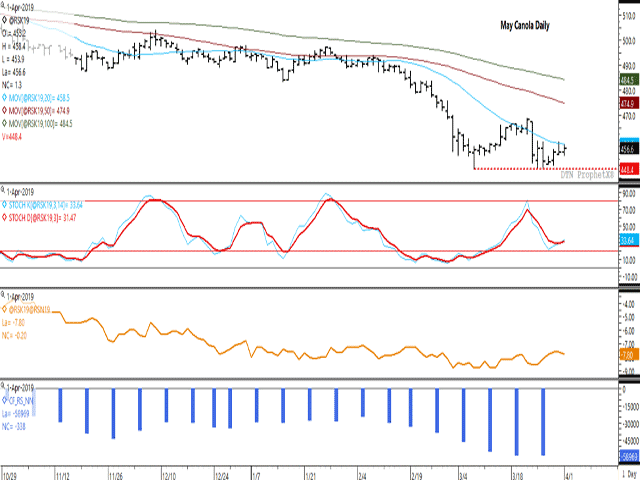
Task: Click the STOCH K 33.64 legend label
Action: [x=46, y=205]
